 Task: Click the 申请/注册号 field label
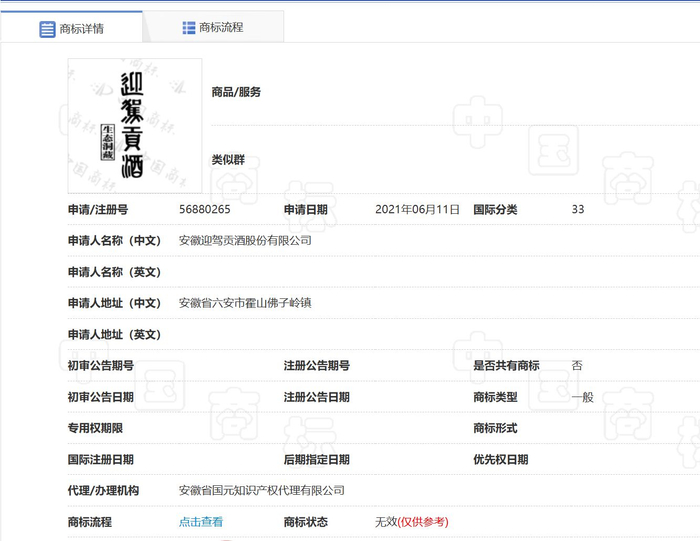98,210
